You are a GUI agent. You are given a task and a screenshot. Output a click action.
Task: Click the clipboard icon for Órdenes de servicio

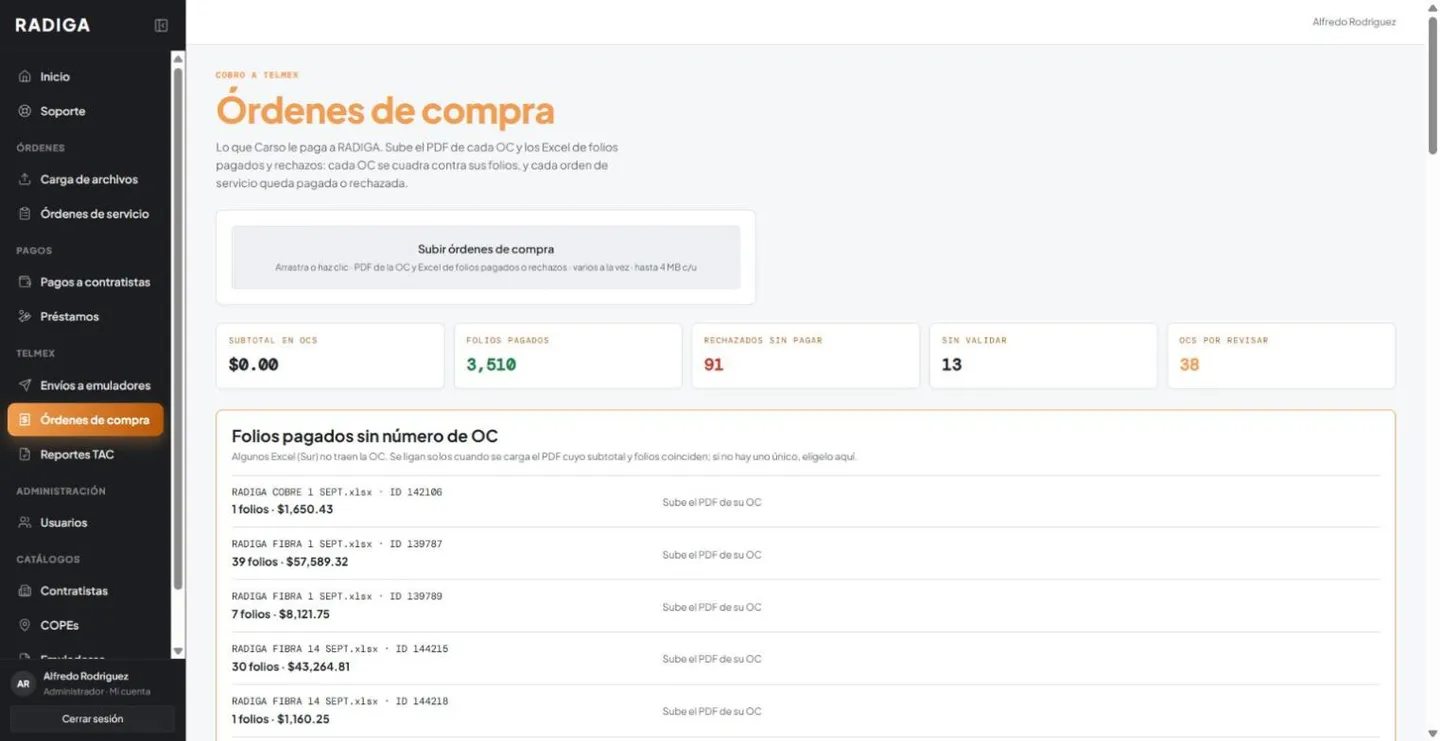click(25, 214)
